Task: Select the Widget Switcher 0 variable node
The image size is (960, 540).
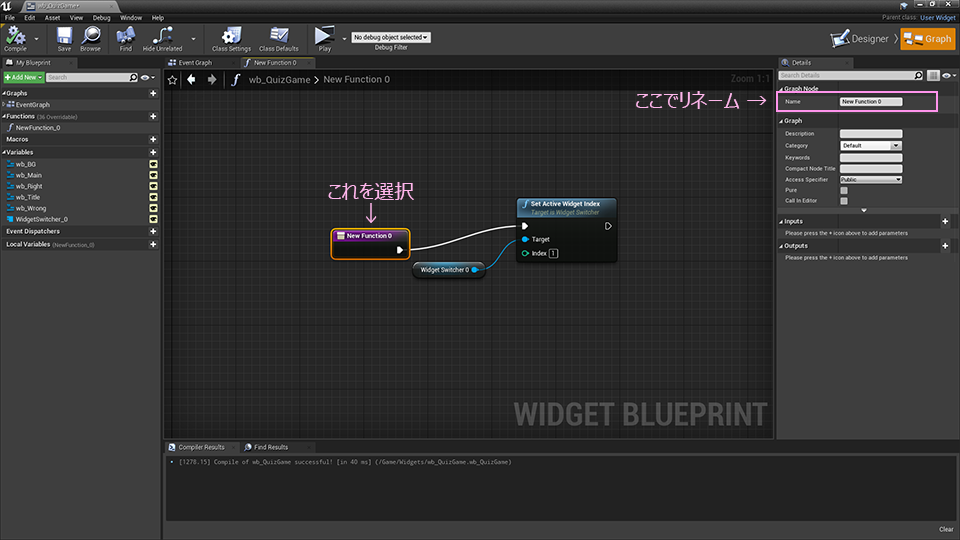Action: (x=449, y=270)
